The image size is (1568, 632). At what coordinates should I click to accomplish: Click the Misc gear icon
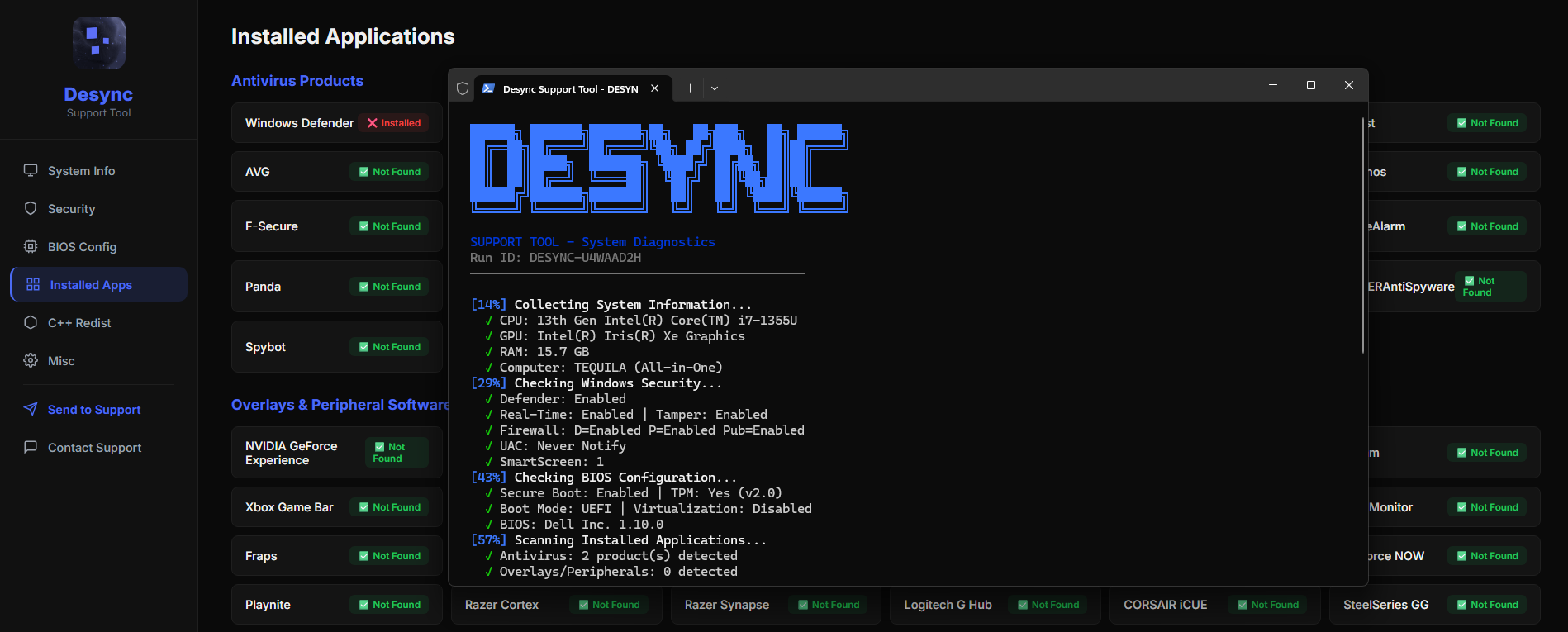click(31, 360)
